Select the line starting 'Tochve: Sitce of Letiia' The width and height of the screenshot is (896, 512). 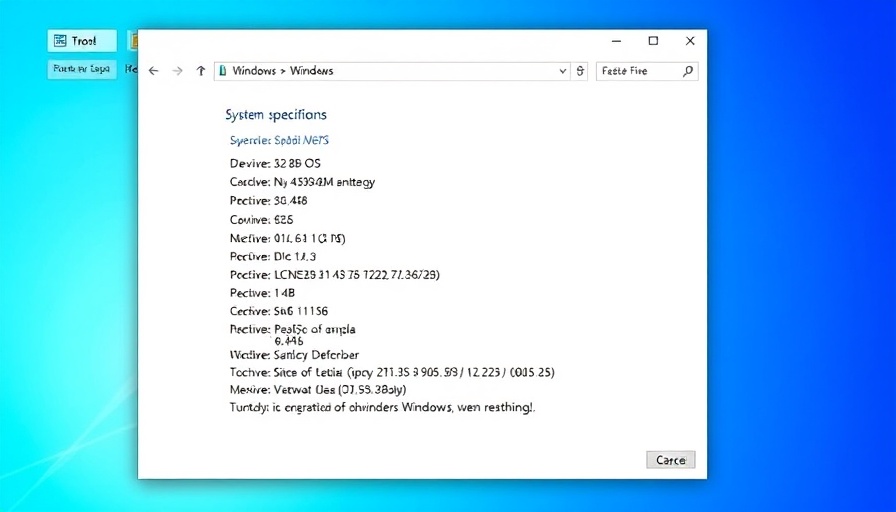(392, 373)
